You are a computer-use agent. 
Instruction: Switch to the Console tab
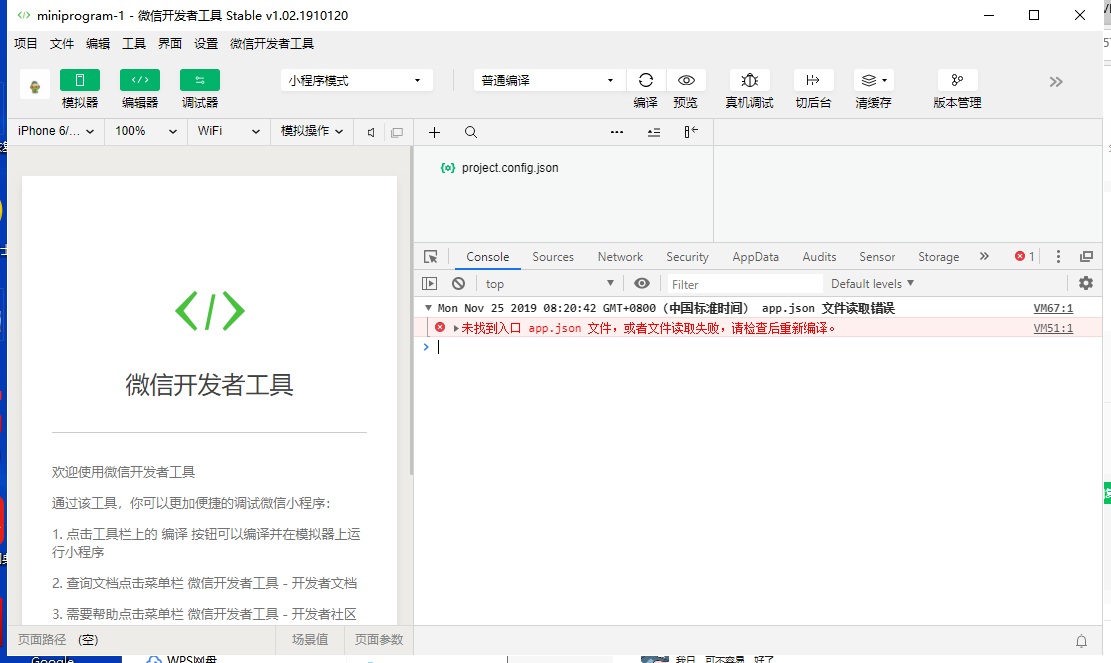487,257
